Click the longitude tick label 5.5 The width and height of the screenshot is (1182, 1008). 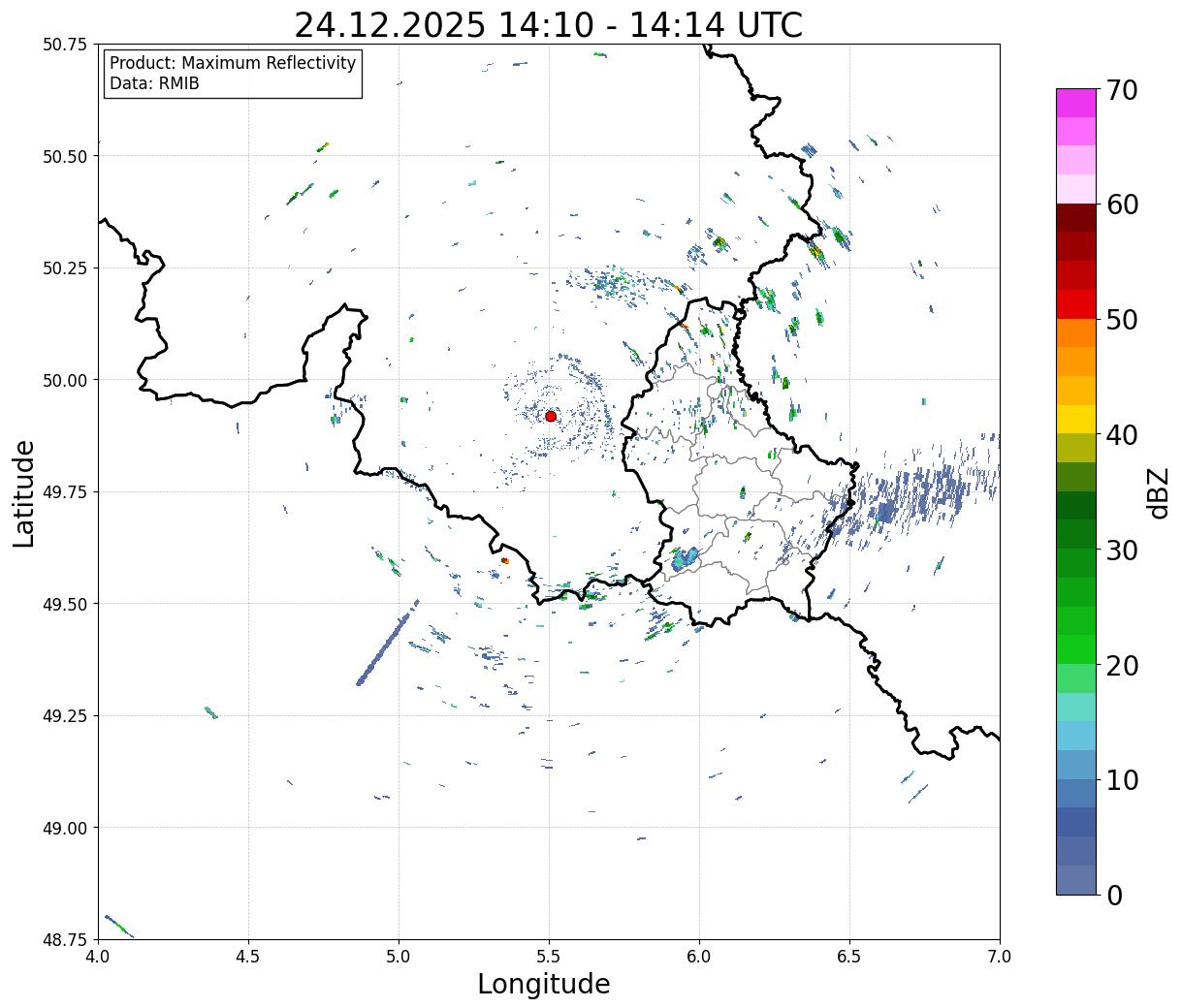click(x=549, y=956)
